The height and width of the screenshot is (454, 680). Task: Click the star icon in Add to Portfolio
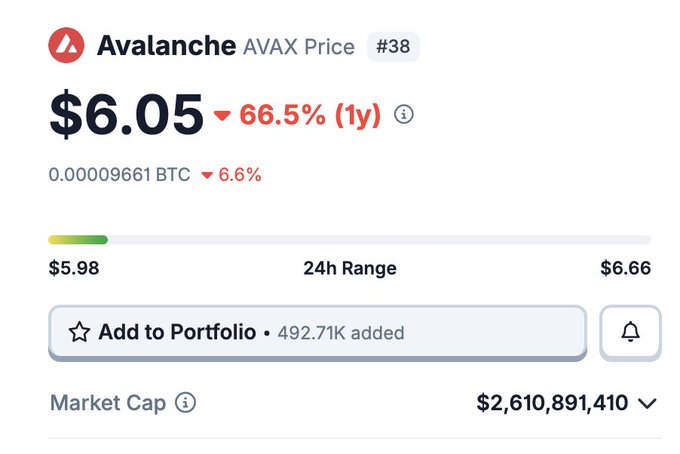click(79, 332)
